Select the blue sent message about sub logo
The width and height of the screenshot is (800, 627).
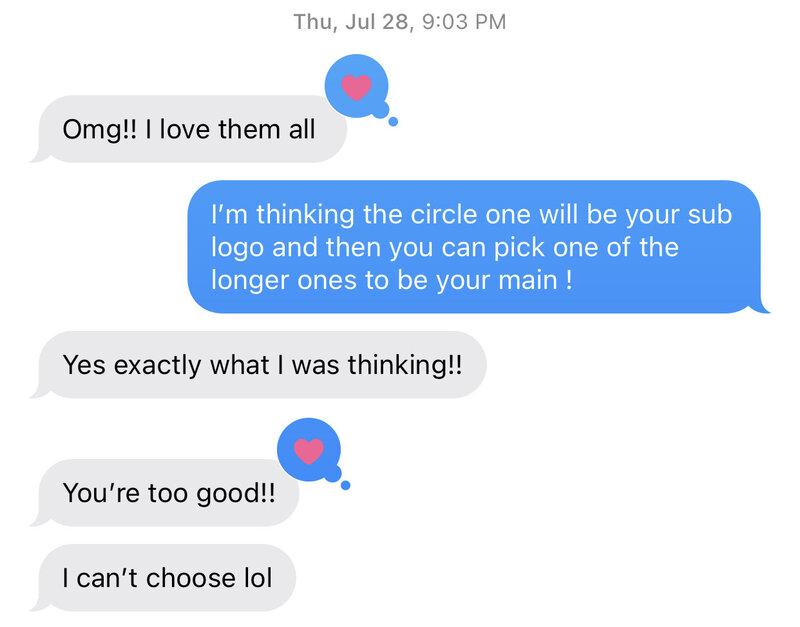pos(479,247)
